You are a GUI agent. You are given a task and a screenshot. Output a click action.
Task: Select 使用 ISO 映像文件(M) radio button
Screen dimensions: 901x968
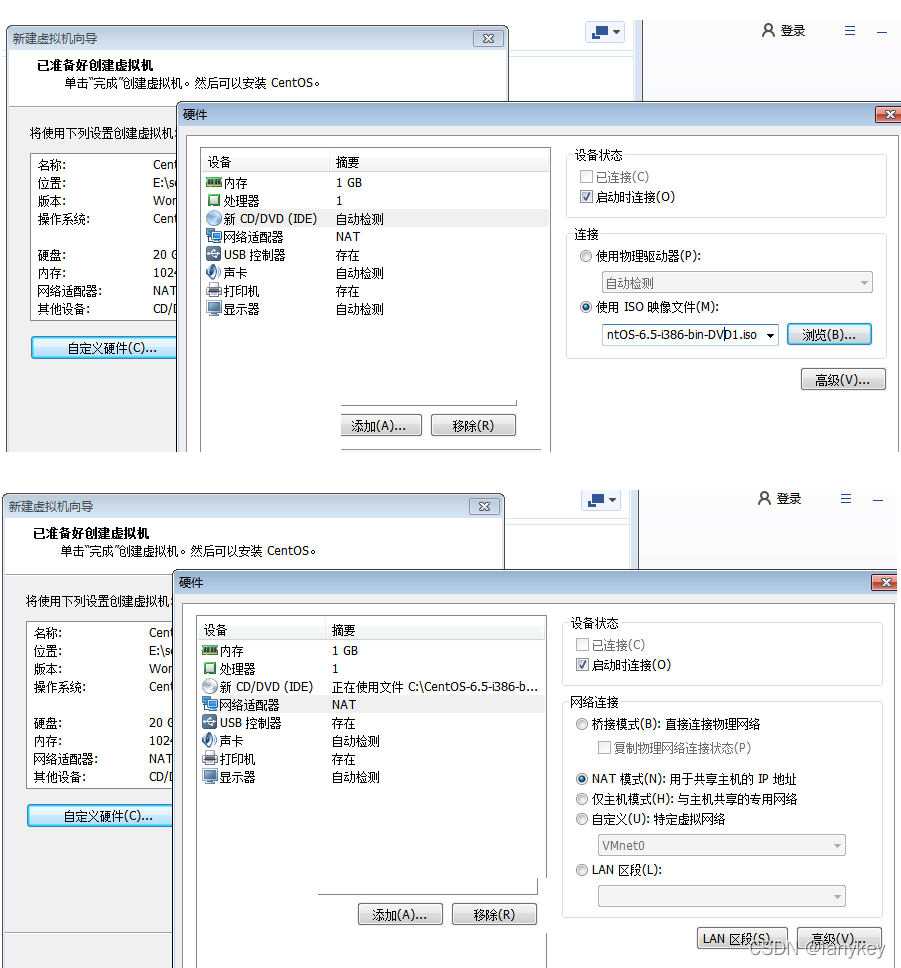click(586, 307)
